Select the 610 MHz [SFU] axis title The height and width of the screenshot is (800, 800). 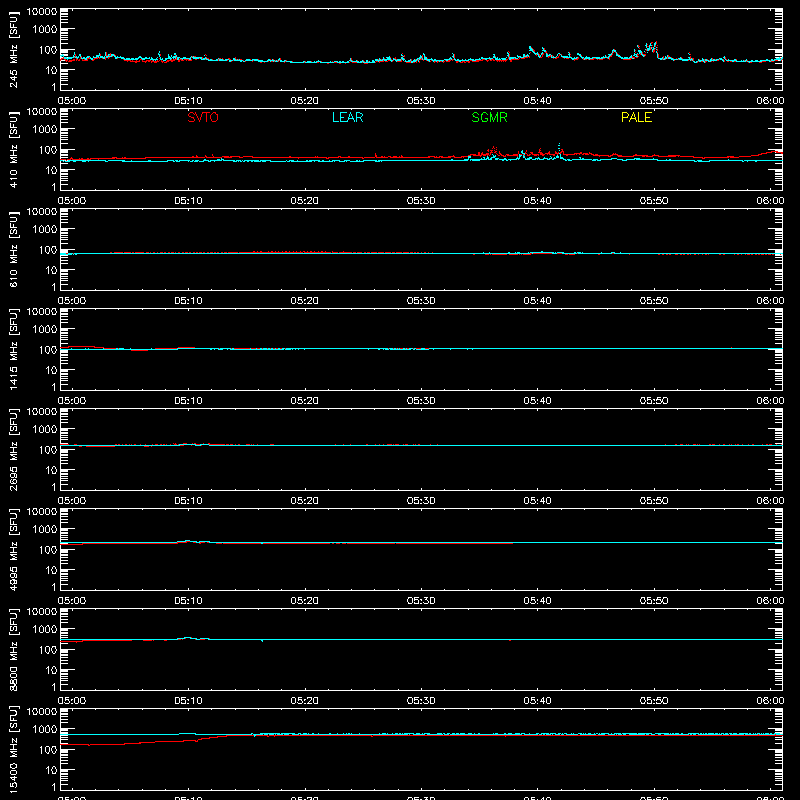[13, 249]
